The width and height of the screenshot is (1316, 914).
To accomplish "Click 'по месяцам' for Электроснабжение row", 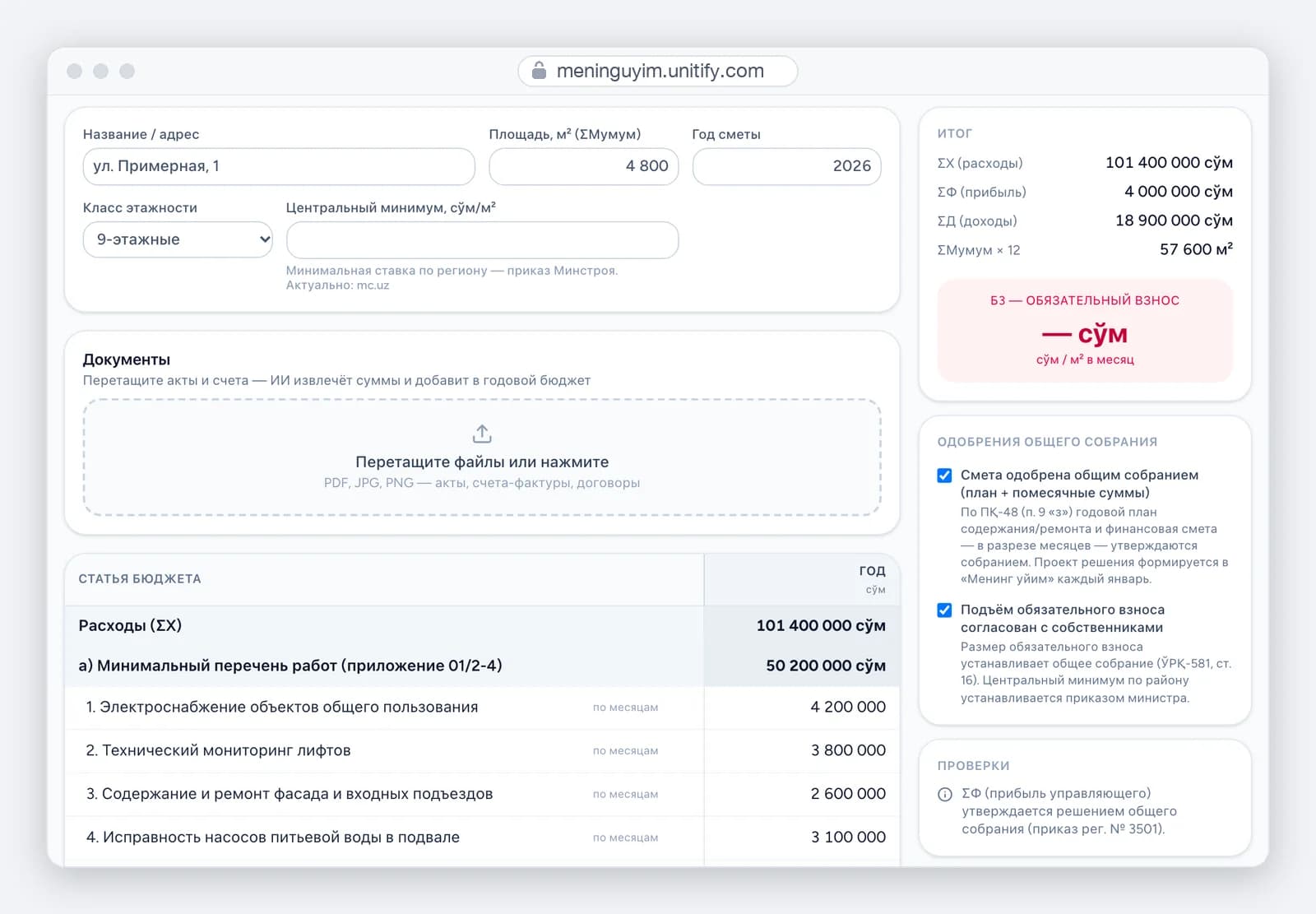I will point(625,708).
